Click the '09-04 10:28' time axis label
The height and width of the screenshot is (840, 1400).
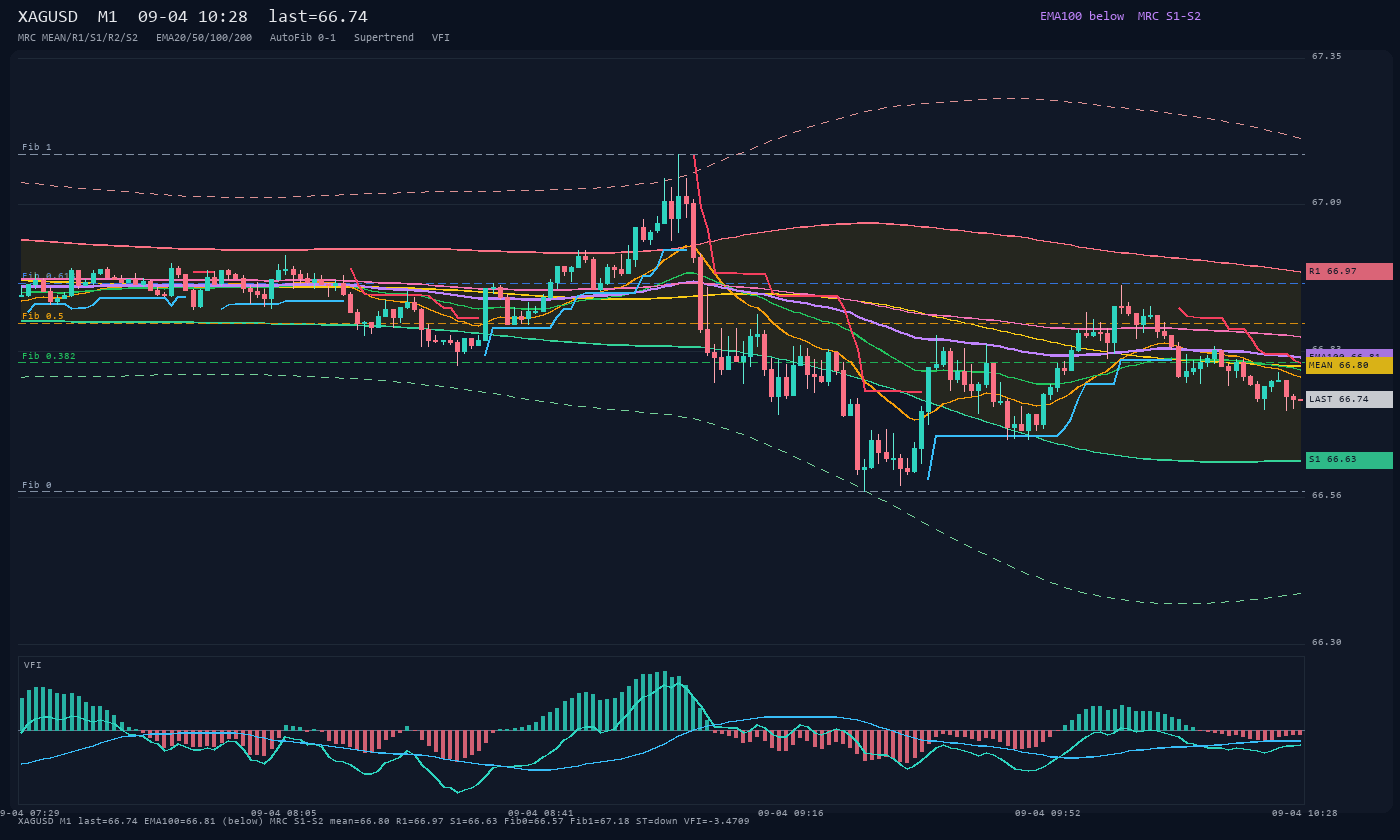coord(1305,813)
